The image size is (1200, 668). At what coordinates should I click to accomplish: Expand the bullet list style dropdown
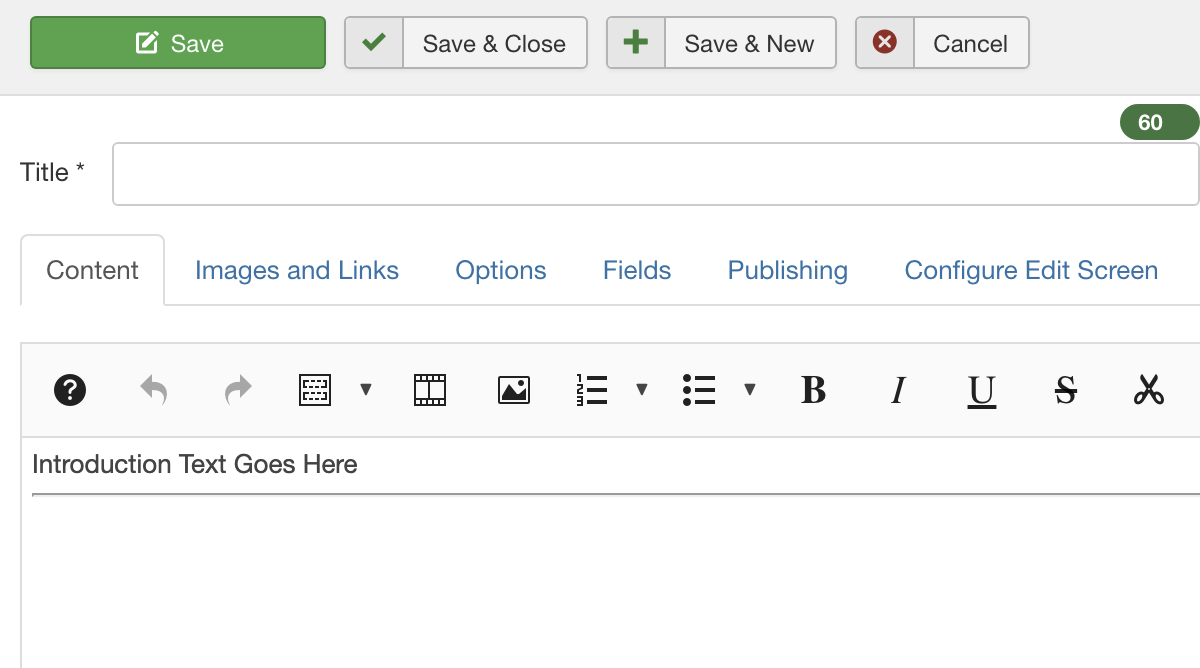(750, 389)
